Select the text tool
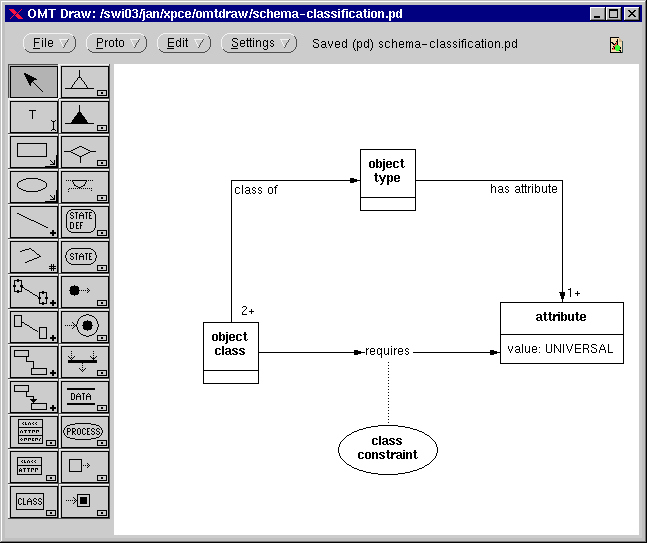 point(33,117)
